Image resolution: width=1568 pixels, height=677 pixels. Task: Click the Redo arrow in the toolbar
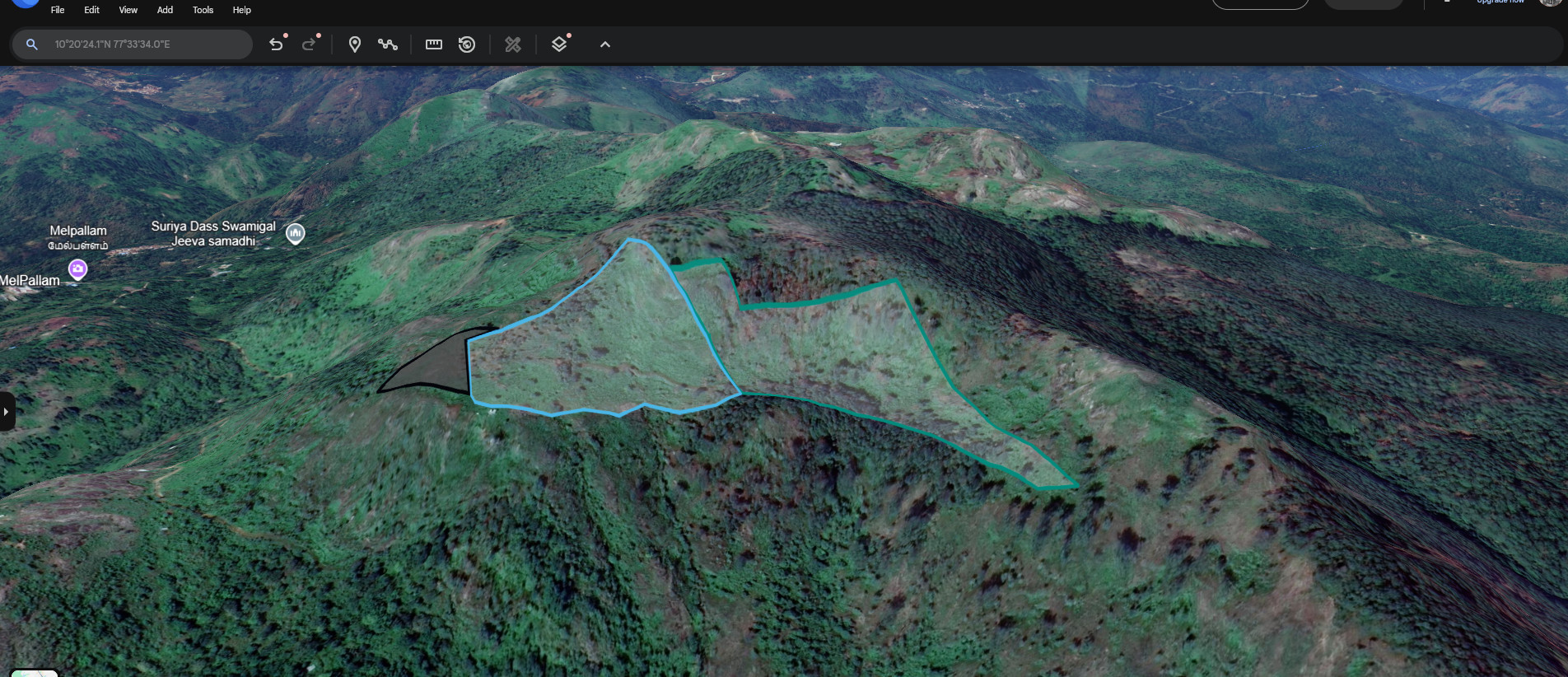point(309,44)
